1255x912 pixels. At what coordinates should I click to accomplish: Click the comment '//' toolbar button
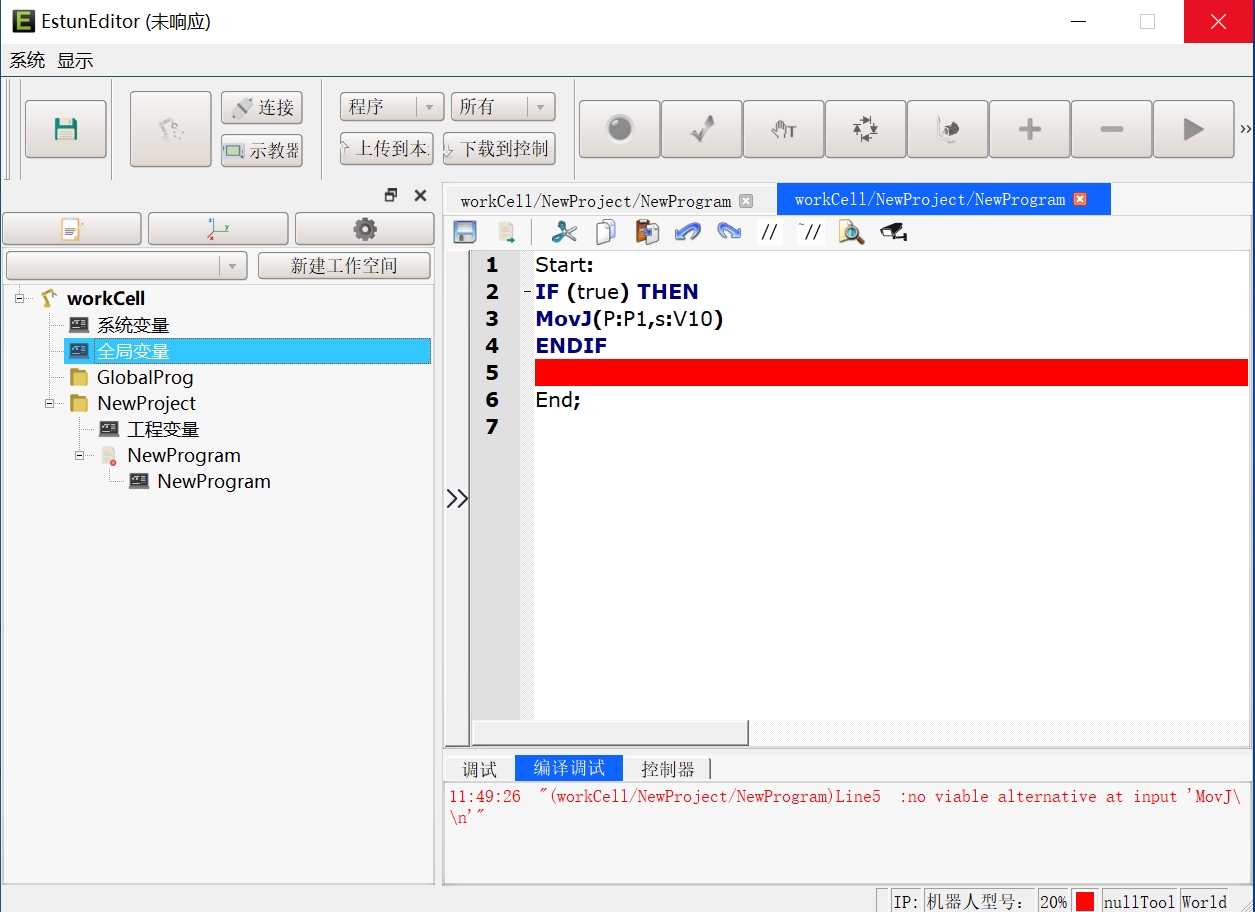point(769,233)
